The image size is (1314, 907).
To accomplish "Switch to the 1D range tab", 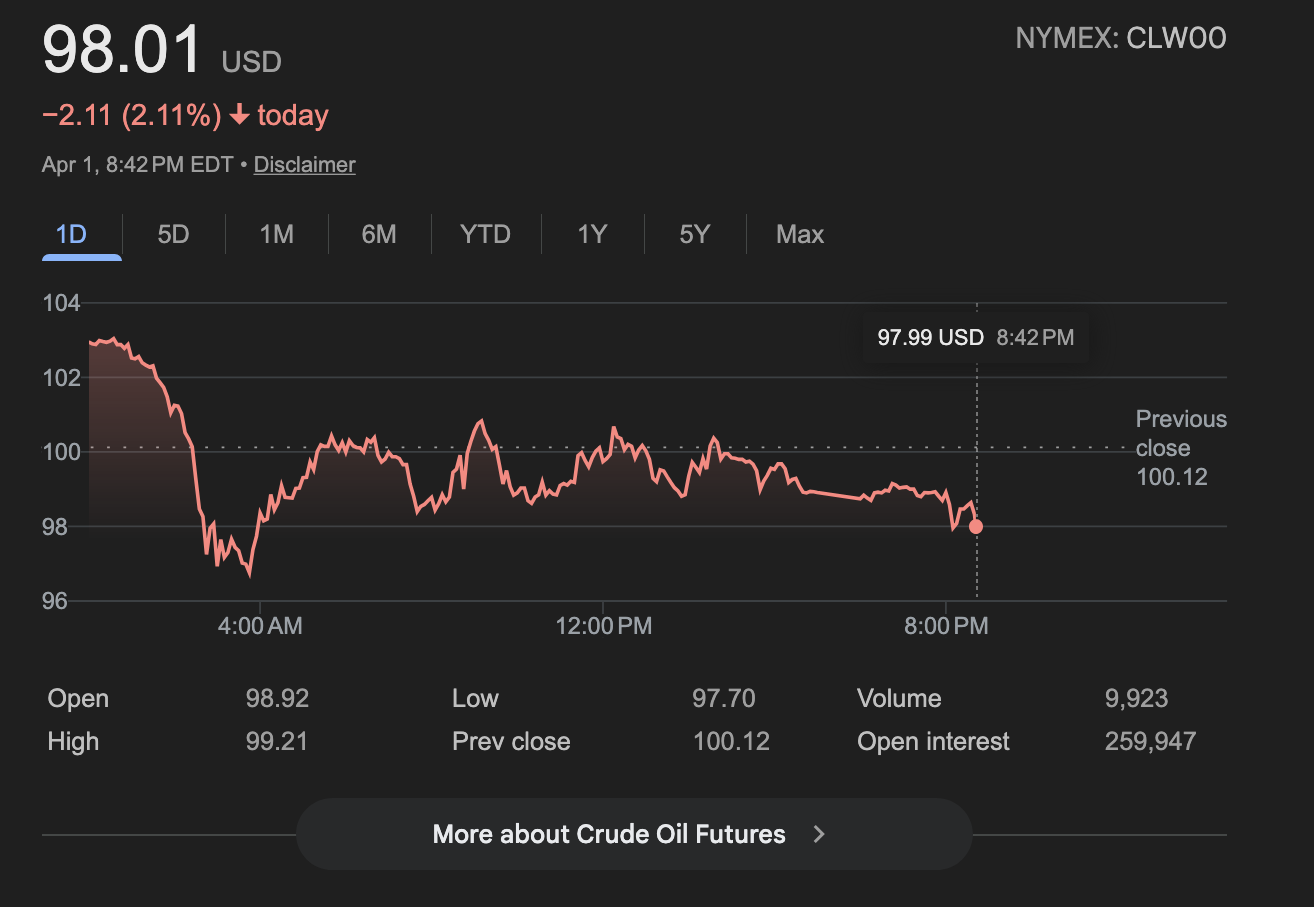I will pyautogui.click(x=72, y=235).
